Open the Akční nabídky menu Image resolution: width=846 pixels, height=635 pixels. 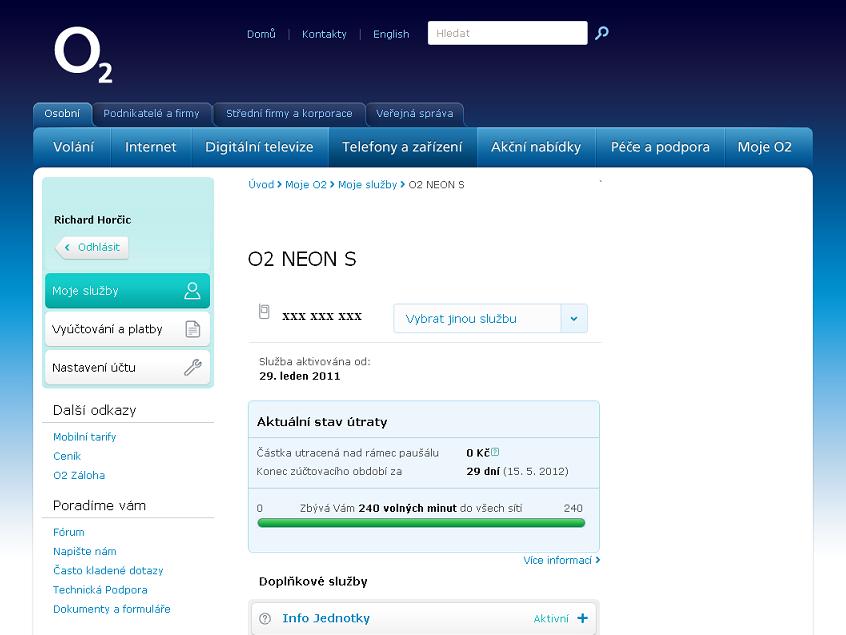pos(536,147)
